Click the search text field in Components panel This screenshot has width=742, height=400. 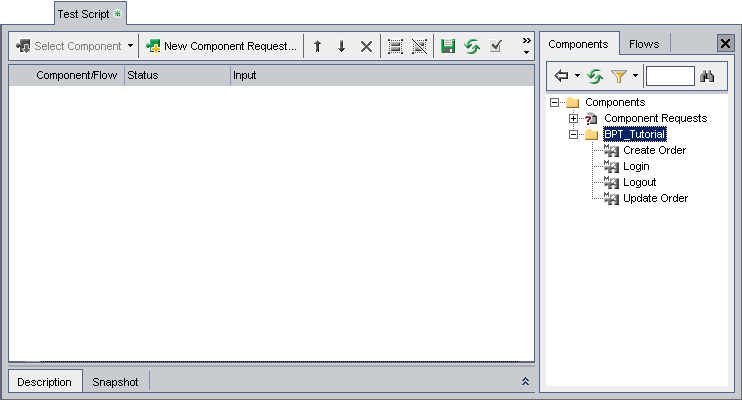click(x=669, y=76)
